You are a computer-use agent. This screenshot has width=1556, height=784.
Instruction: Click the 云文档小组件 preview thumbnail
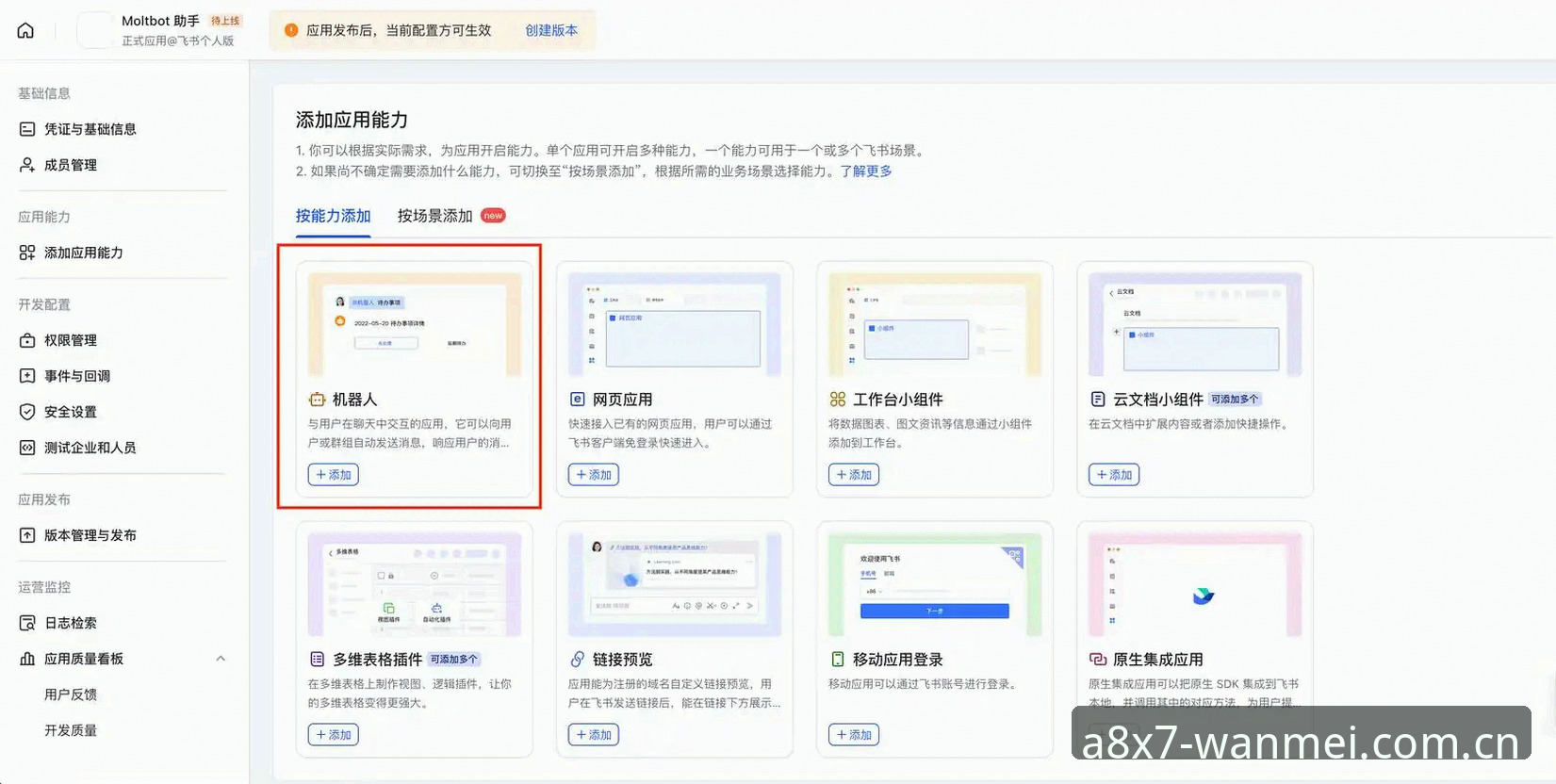click(1195, 325)
